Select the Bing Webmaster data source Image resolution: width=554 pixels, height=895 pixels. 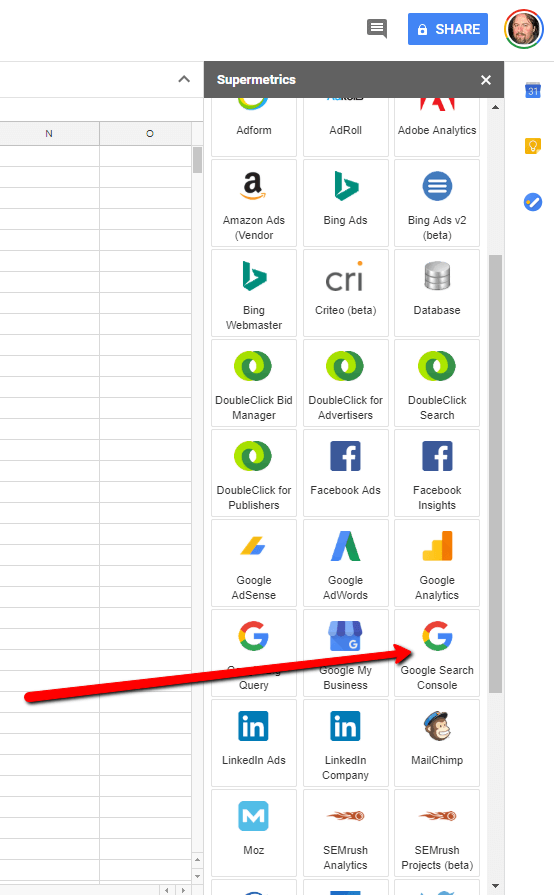pos(254,293)
